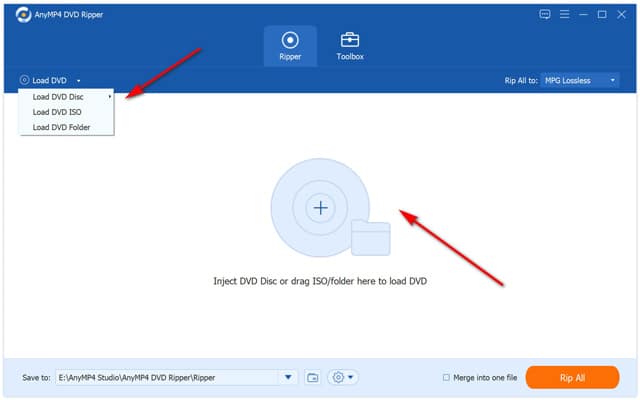Click the 'Save to:' label

click(x=37, y=378)
